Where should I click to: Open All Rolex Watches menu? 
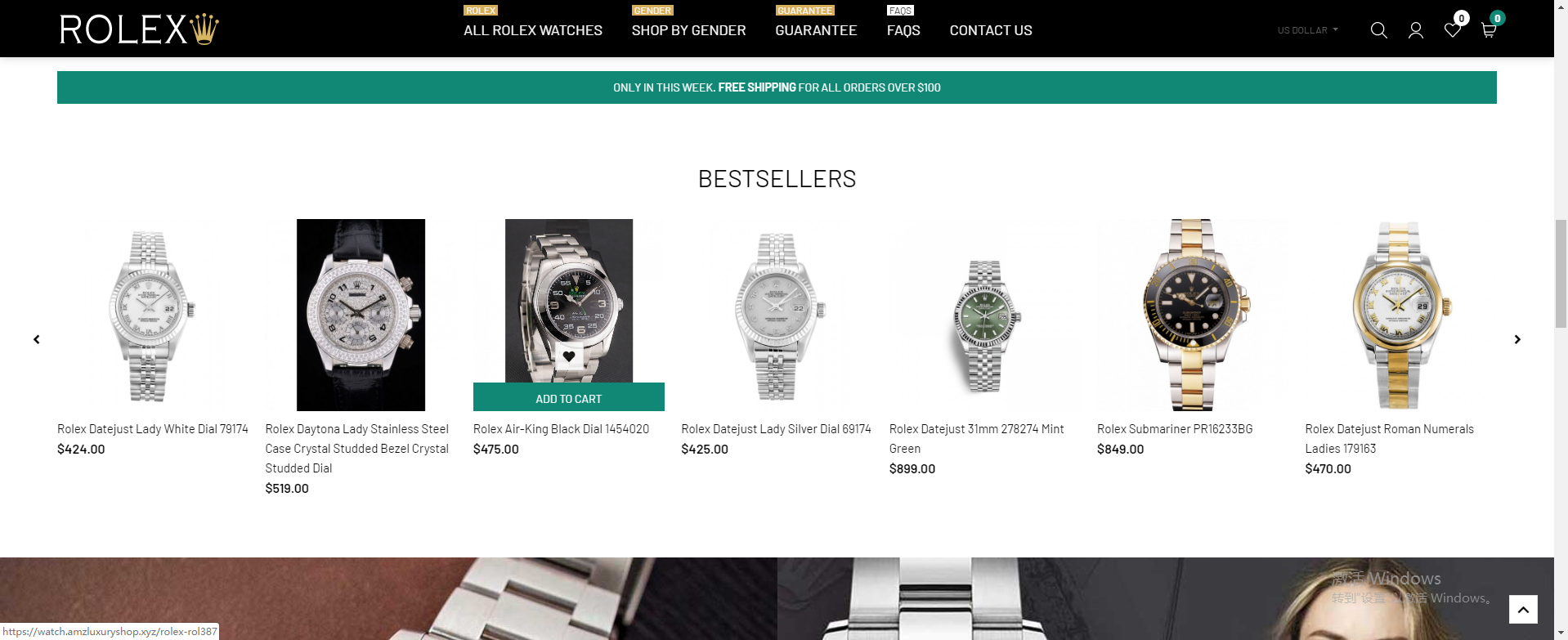[x=533, y=30]
